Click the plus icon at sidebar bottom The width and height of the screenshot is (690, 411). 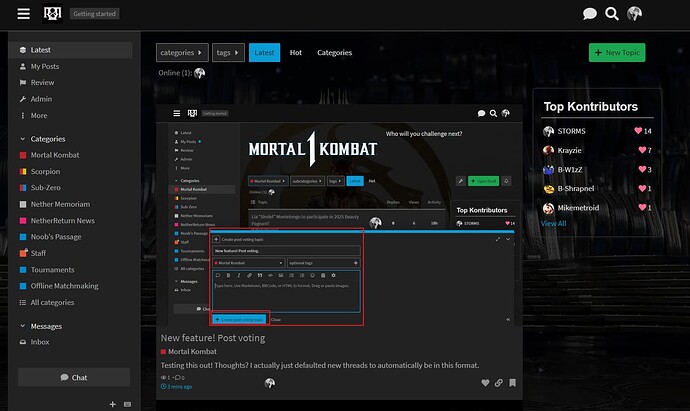(113, 404)
